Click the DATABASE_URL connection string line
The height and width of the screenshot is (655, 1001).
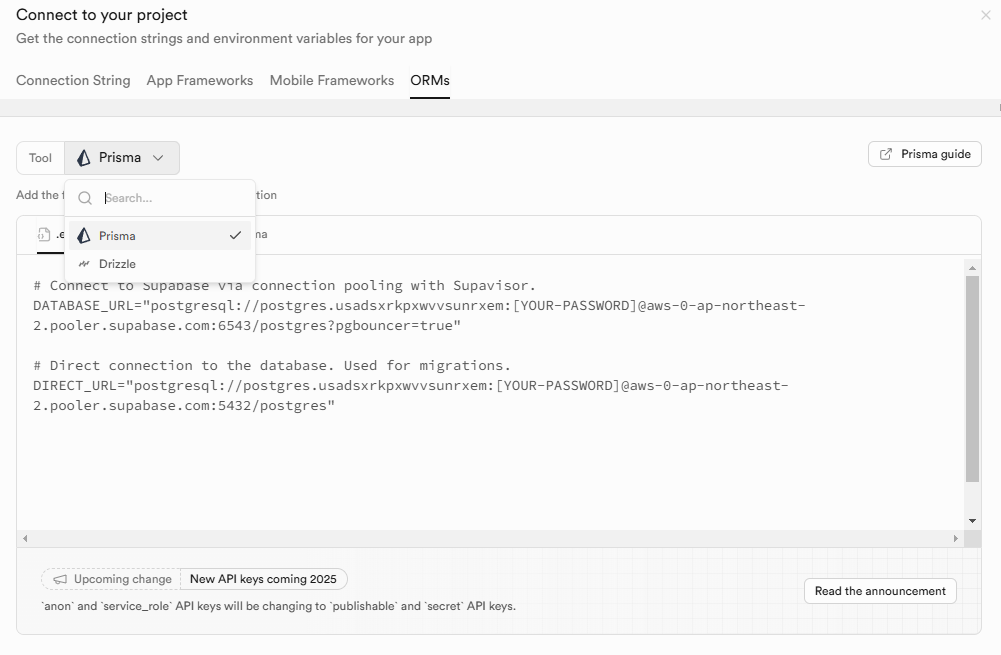(x=419, y=315)
